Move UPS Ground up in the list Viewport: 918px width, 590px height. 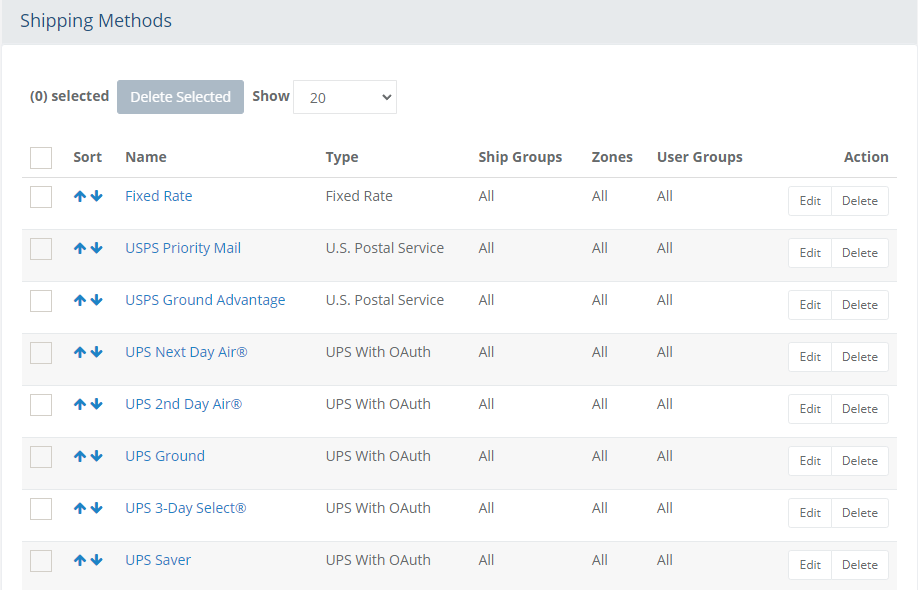[x=80, y=457]
